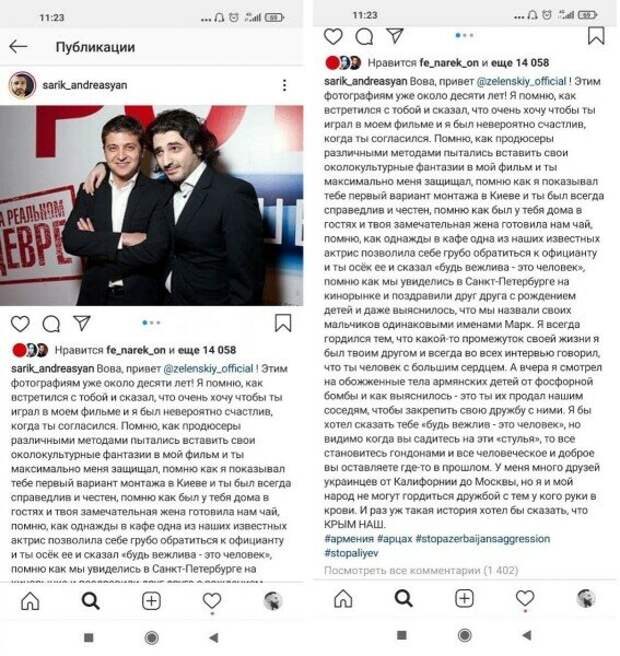Create new post with plus icon on left
620x656 pixels.
[x=151, y=602]
